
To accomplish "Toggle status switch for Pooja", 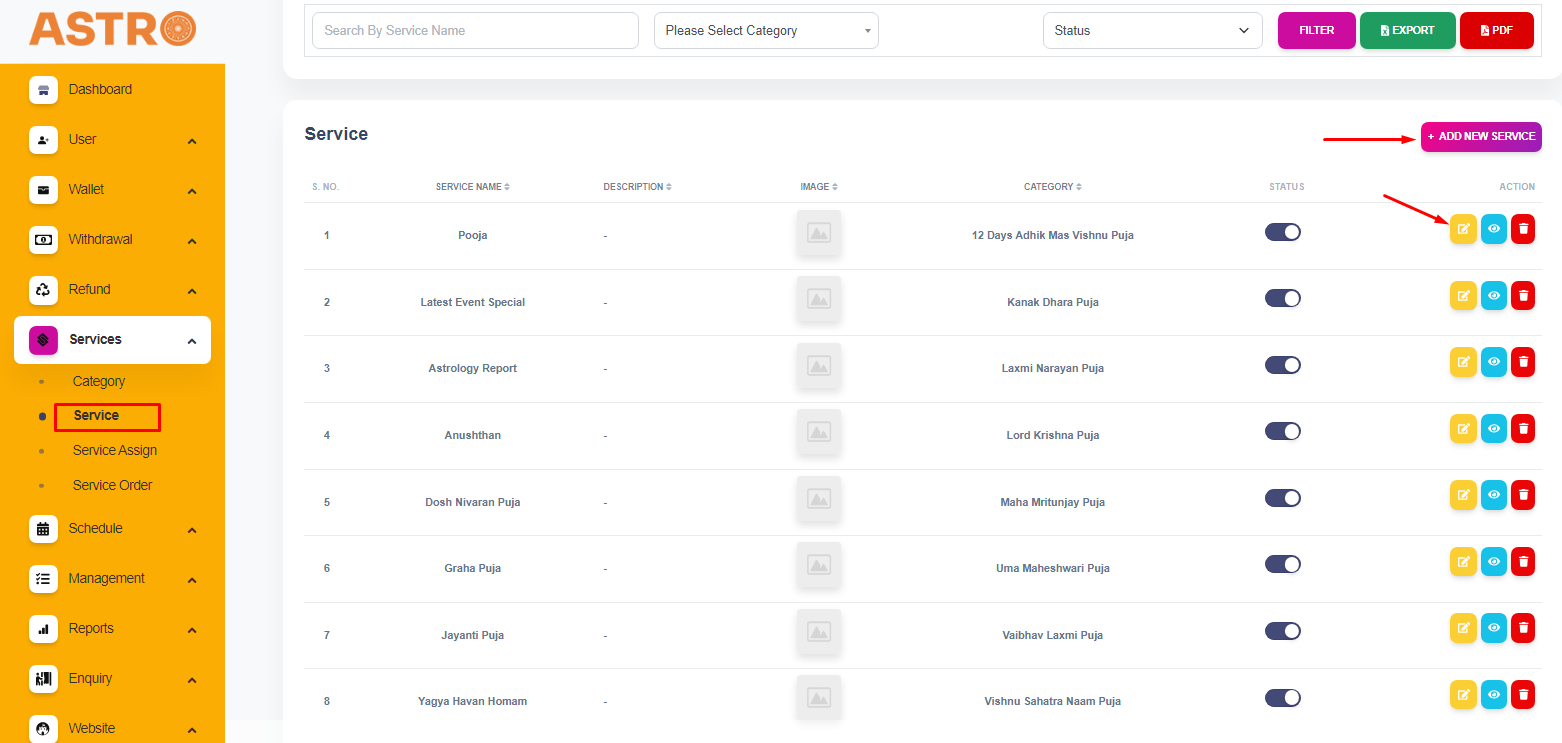I will point(1283,232).
